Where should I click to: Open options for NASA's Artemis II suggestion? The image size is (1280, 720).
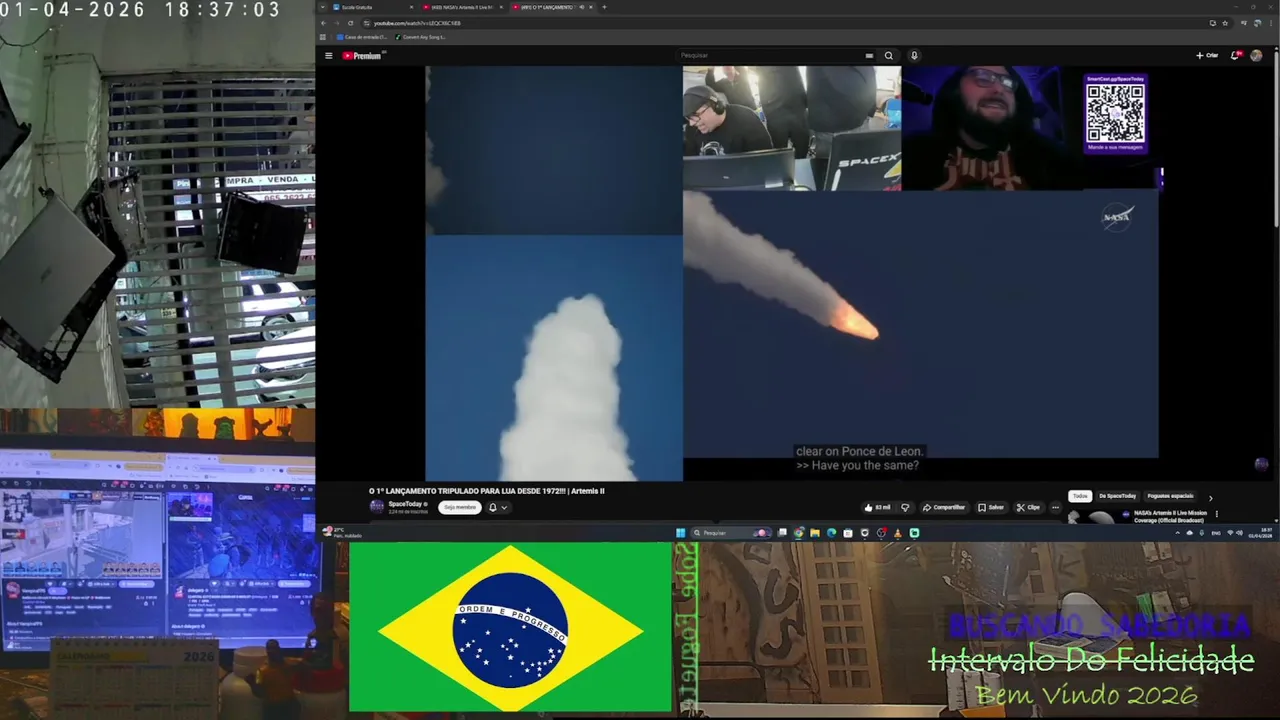(x=1217, y=514)
